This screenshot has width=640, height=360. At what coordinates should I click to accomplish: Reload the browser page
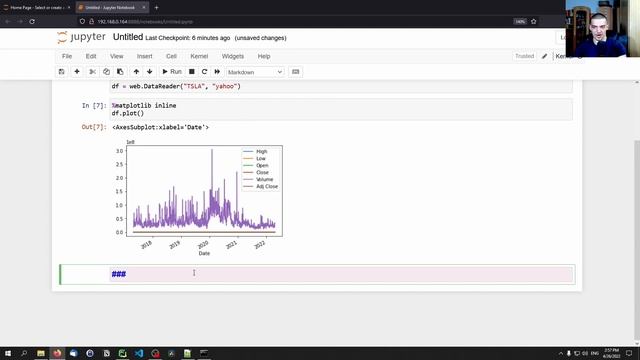pos(32,21)
